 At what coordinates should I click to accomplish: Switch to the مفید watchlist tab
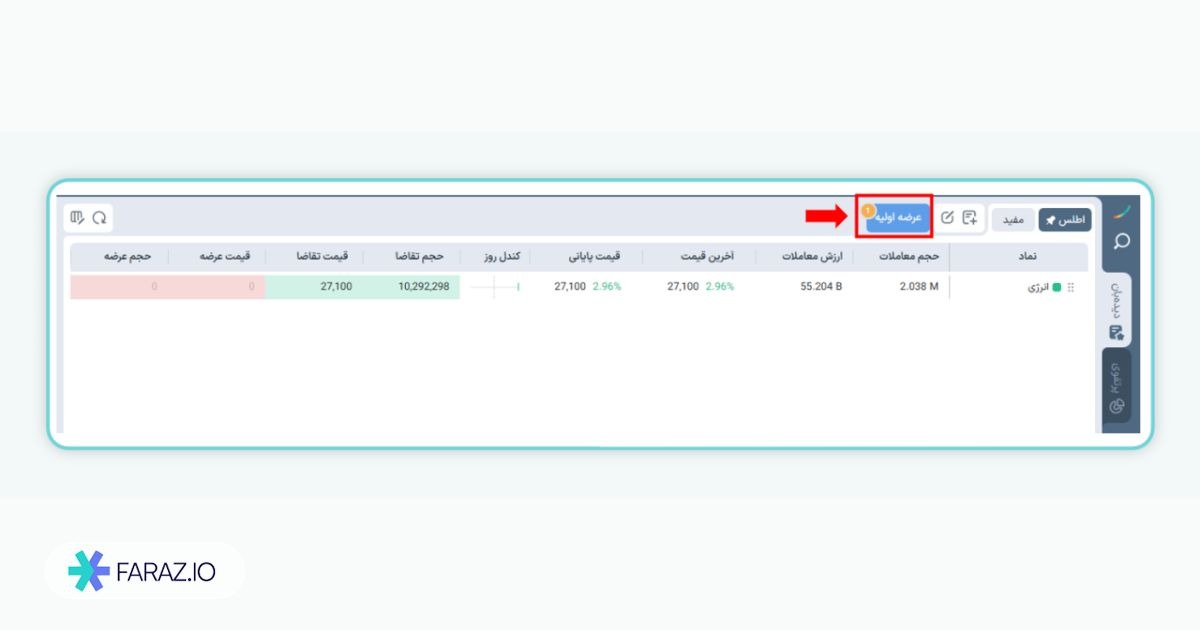(1013, 219)
